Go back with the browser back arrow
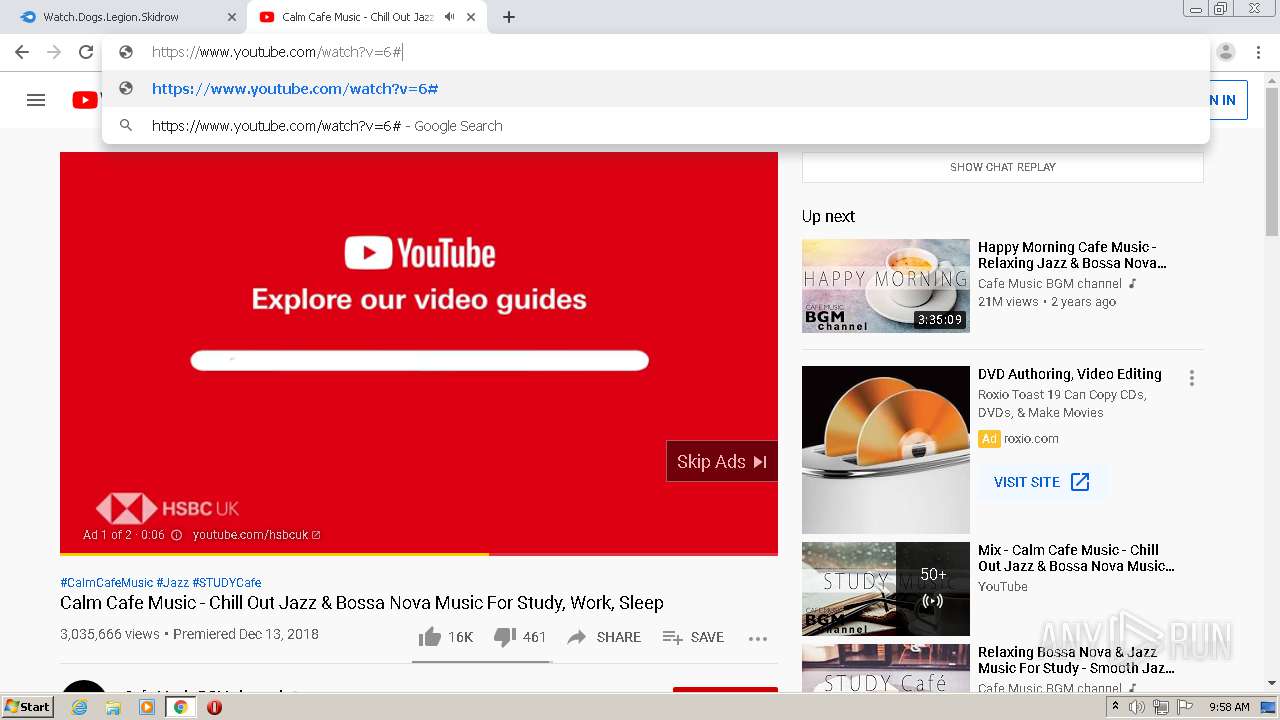The width and height of the screenshot is (1280, 720). [22, 52]
